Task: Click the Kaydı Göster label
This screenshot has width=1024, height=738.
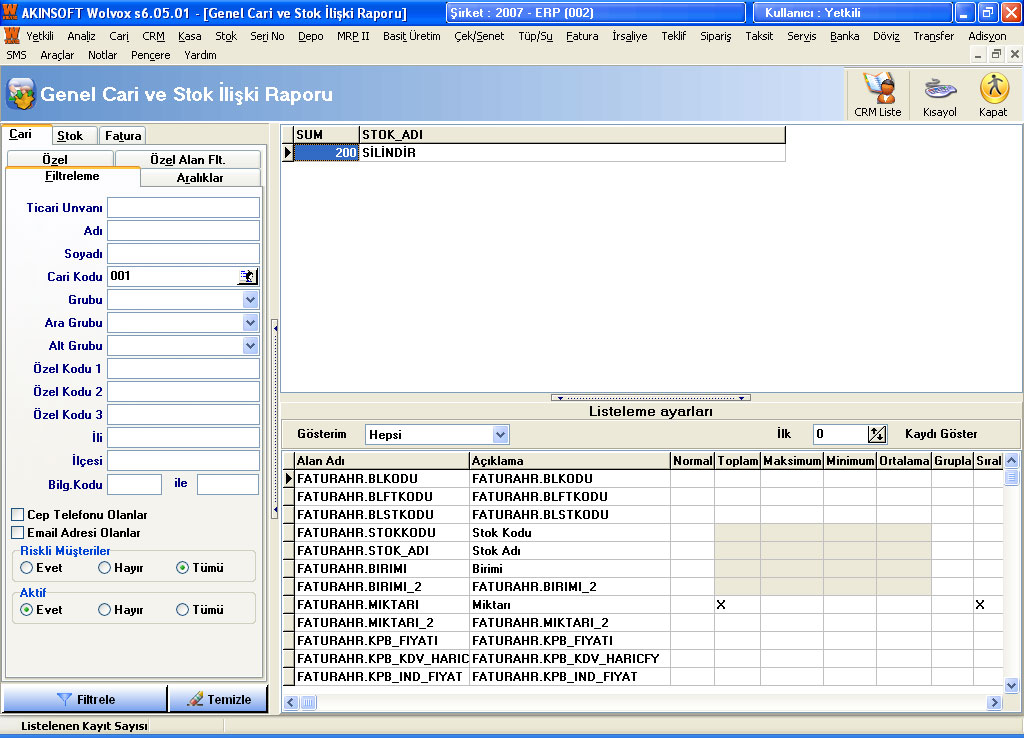Action: pos(941,434)
